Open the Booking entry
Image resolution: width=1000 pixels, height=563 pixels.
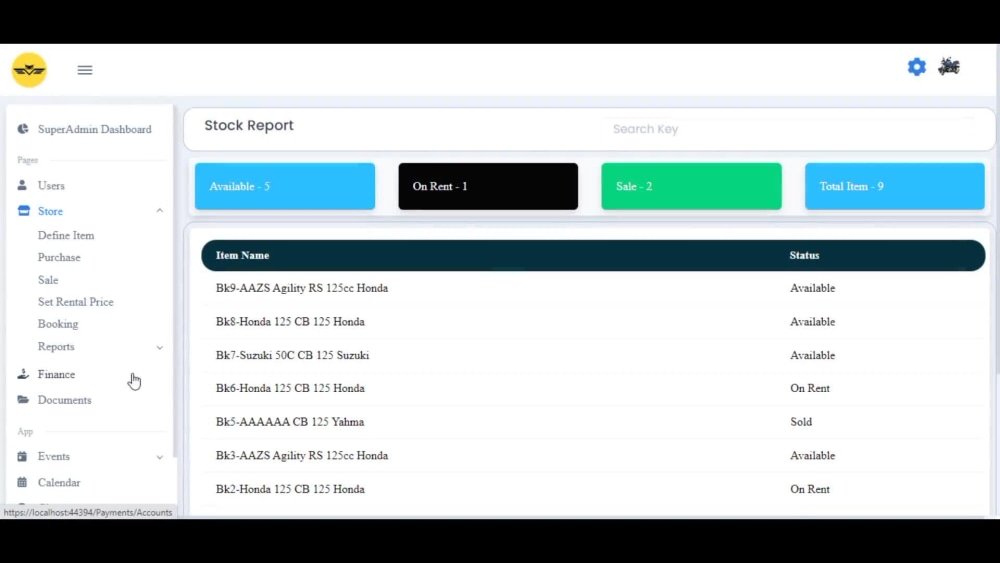58,324
